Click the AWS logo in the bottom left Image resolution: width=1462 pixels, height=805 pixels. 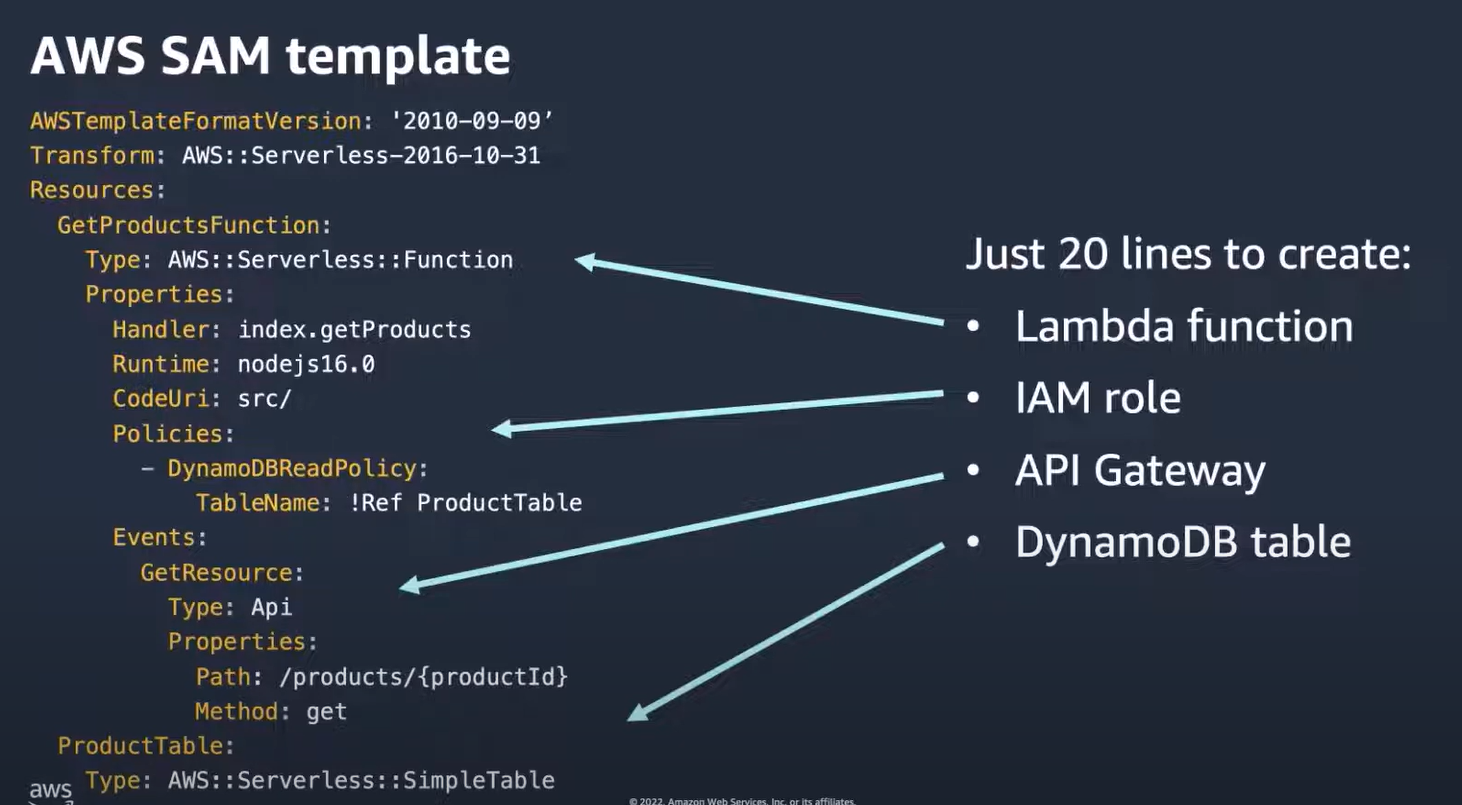pyautogui.click(x=50, y=792)
